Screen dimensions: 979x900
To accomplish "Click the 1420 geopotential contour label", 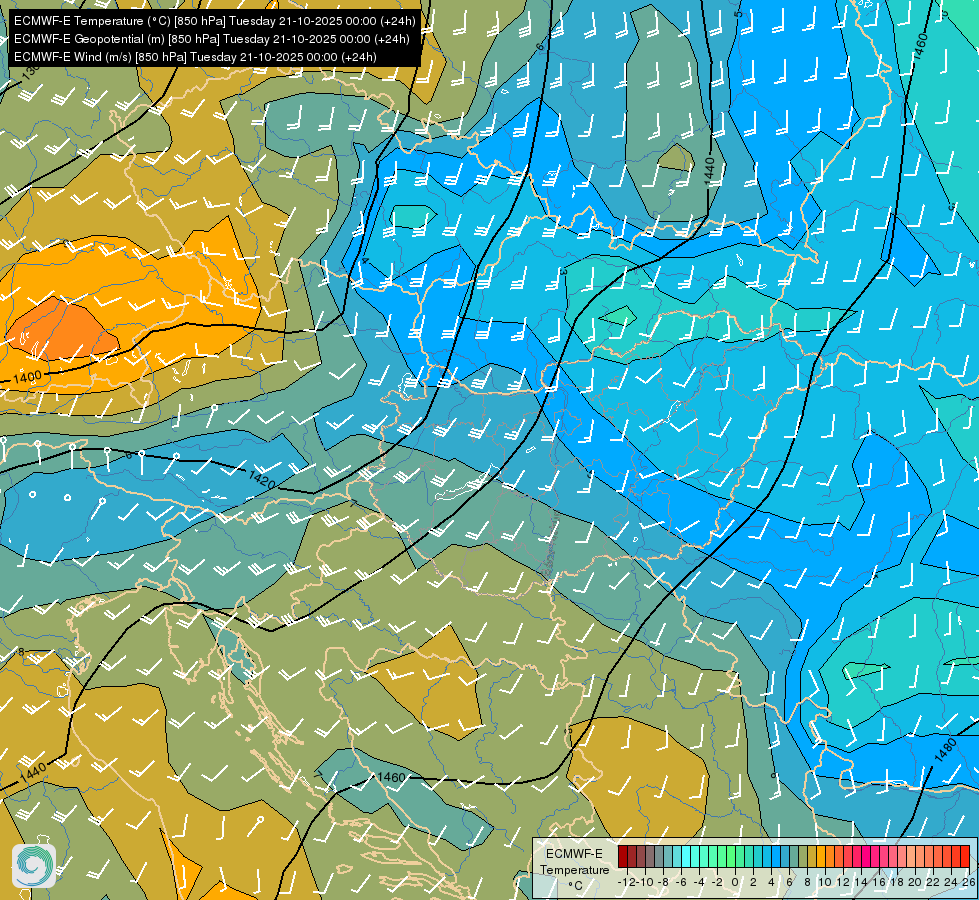I will coord(262,479).
